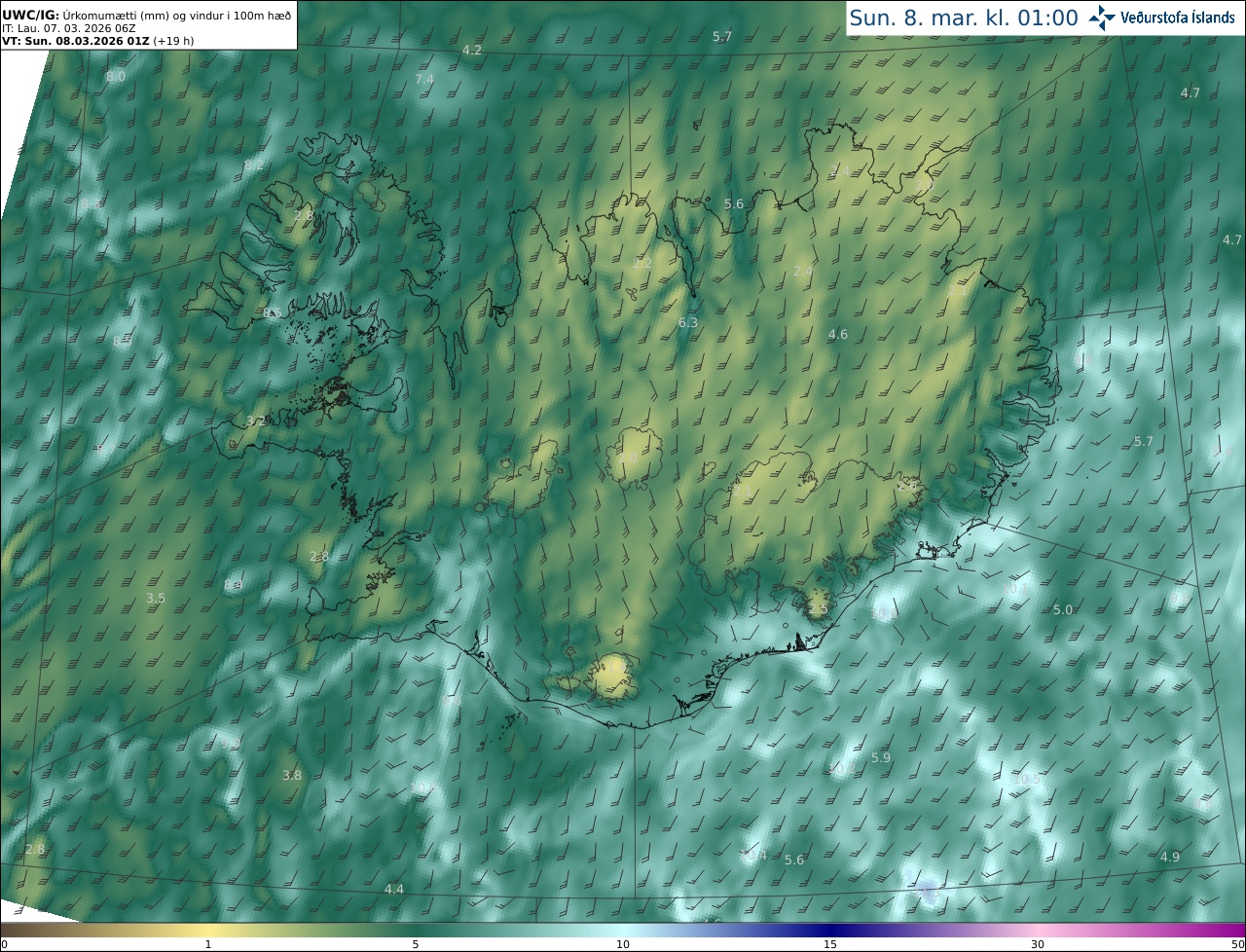
Task: Click the colorbar tick label 50
Action: (x=1238, y=944)
